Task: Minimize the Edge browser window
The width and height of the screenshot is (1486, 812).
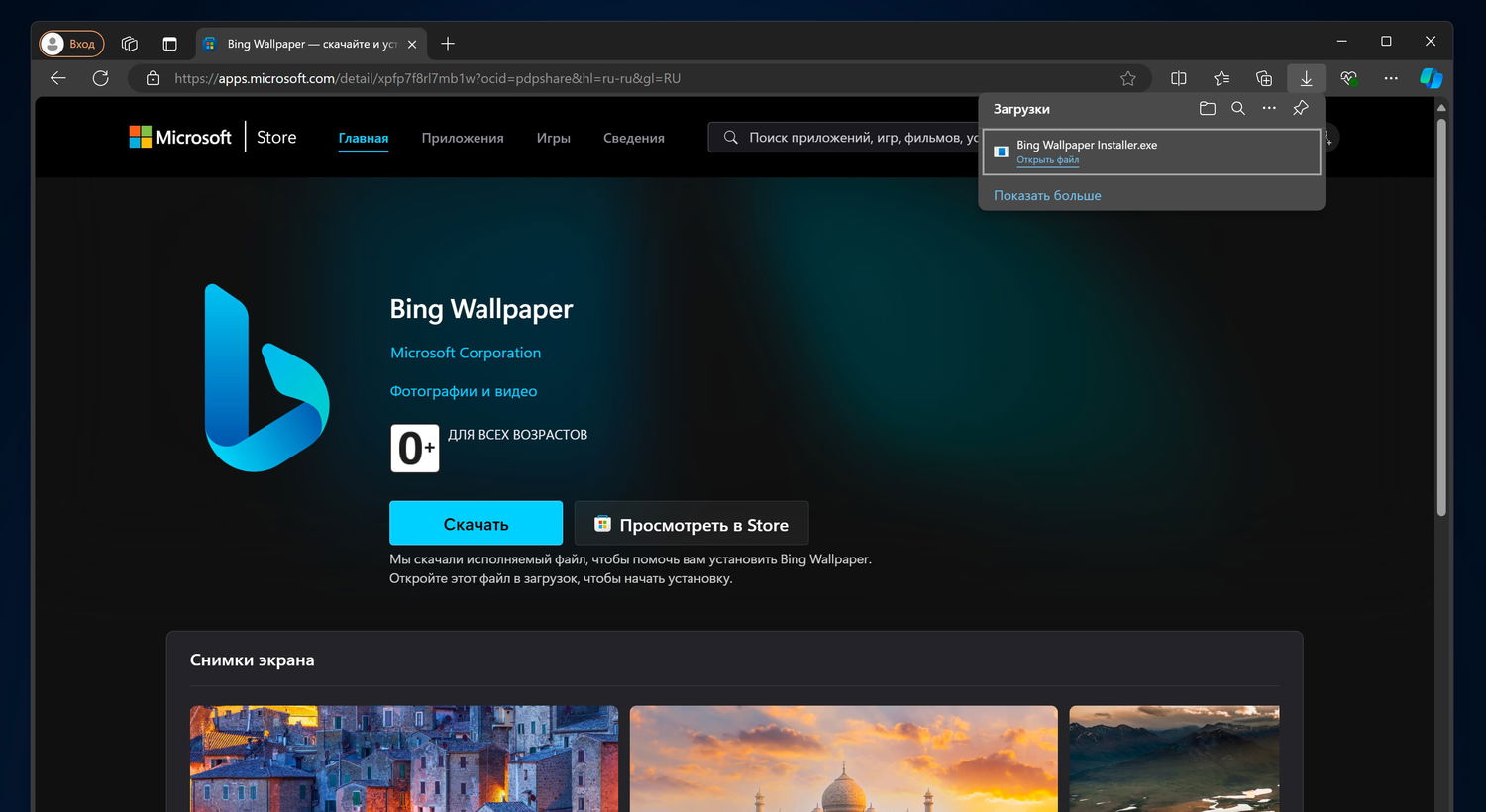Action: click(x=1342, y=42)
